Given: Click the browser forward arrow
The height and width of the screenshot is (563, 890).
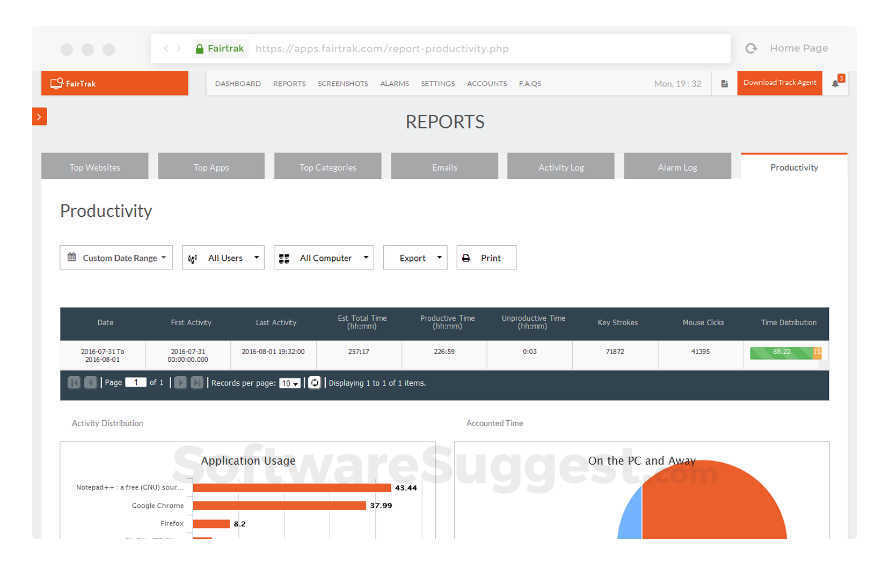Looking at the screenshot, I should pos(179,49).
